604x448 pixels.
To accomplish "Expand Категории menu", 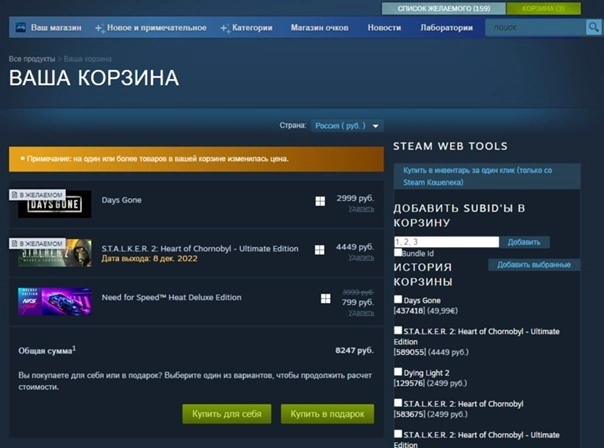I will [x=247, y=28].
